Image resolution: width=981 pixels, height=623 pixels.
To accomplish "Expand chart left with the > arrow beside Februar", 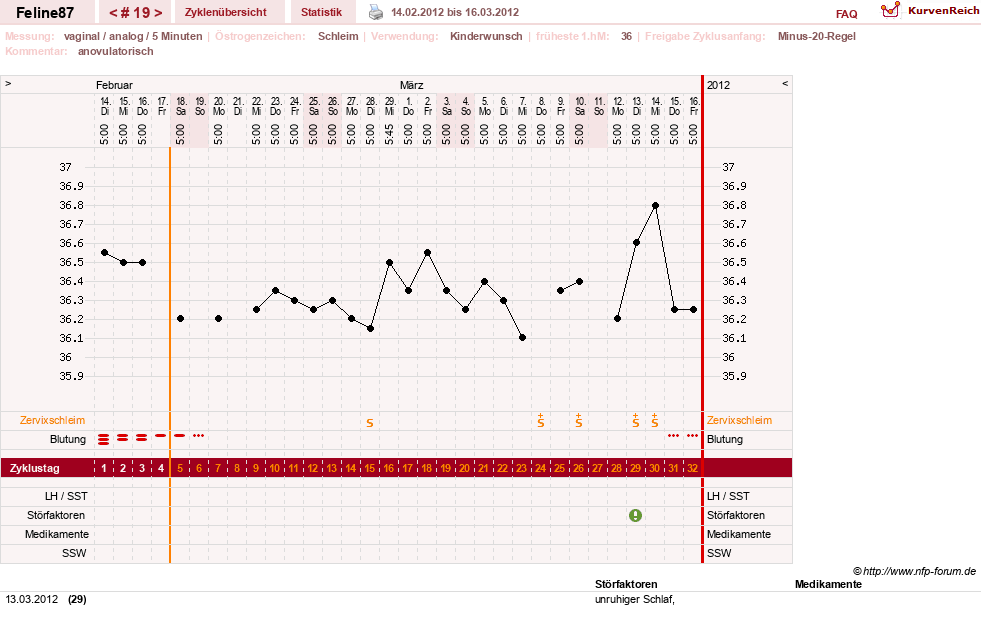I will click(8, 83).
